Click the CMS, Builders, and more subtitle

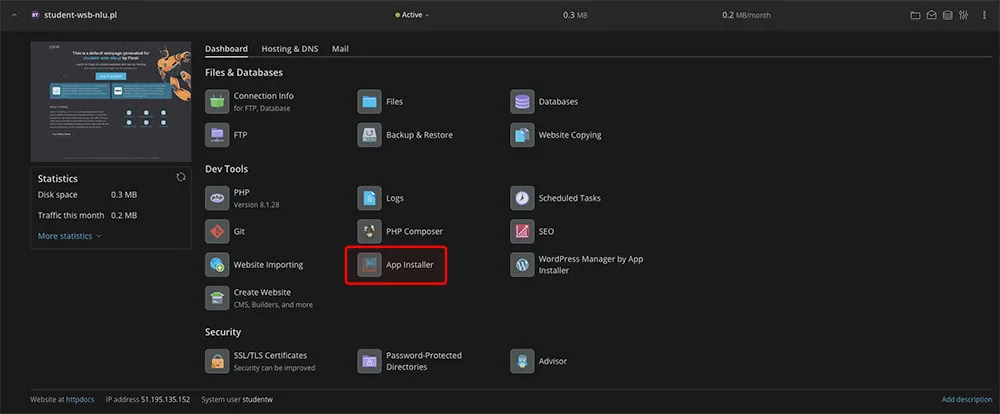(273, 305)
